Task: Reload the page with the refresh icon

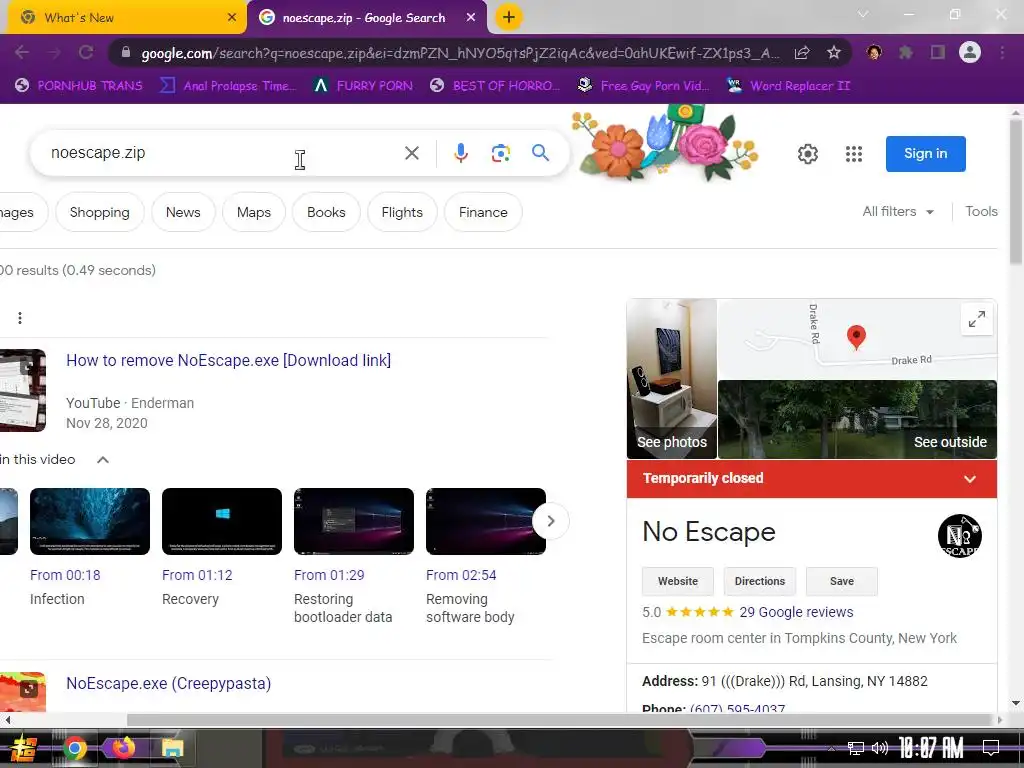Action: pyautogui.click(x=86, y=52)
